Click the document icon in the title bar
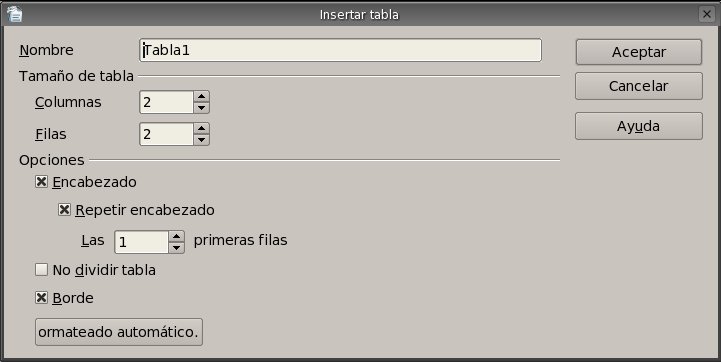721x362 pixels. [x=15, y=14]
